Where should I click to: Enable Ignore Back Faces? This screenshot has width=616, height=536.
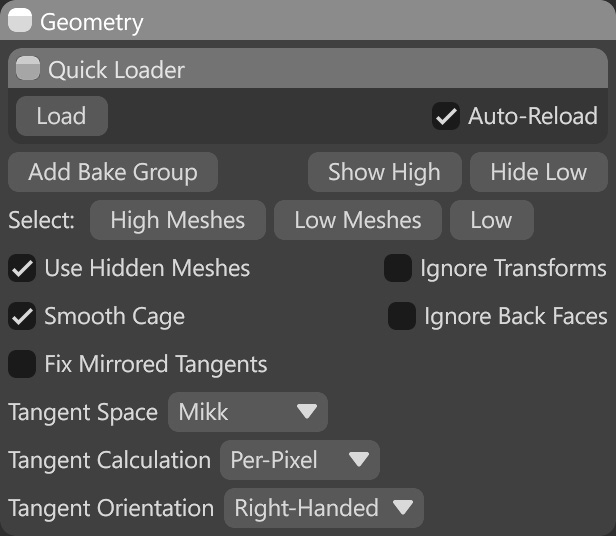click(402, 316)
